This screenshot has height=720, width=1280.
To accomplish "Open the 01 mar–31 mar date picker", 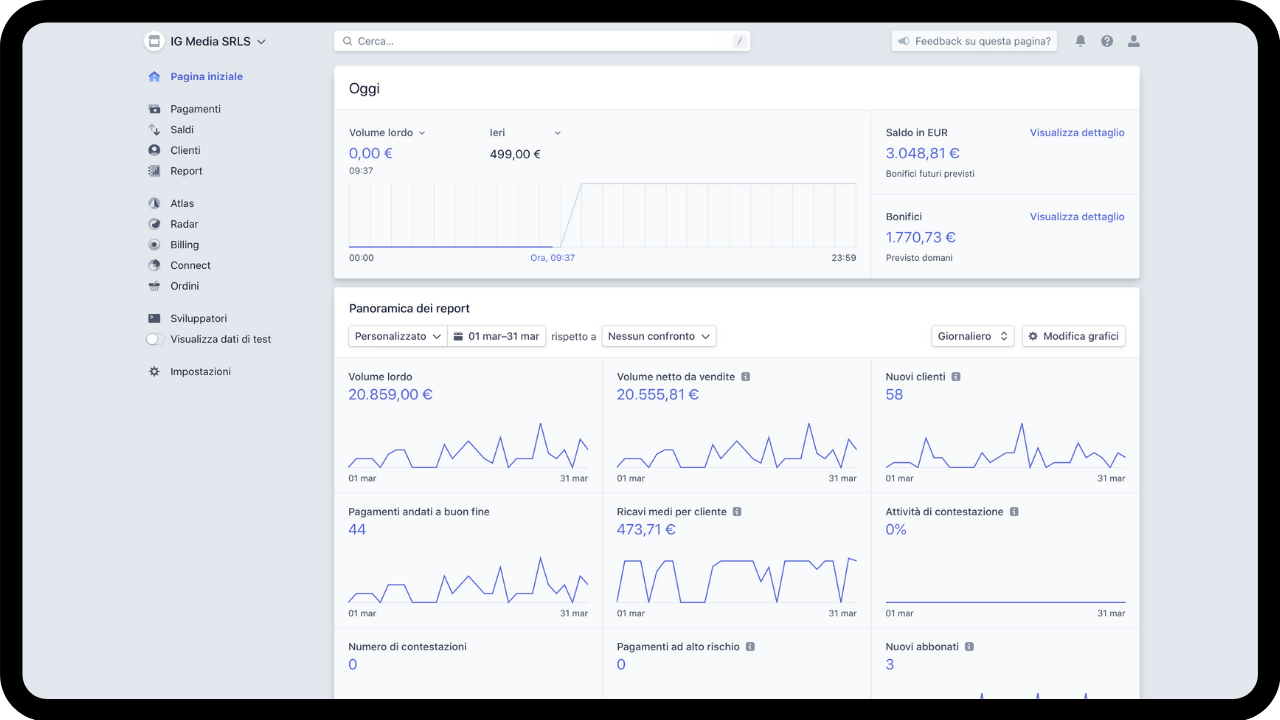I will 497,336.
